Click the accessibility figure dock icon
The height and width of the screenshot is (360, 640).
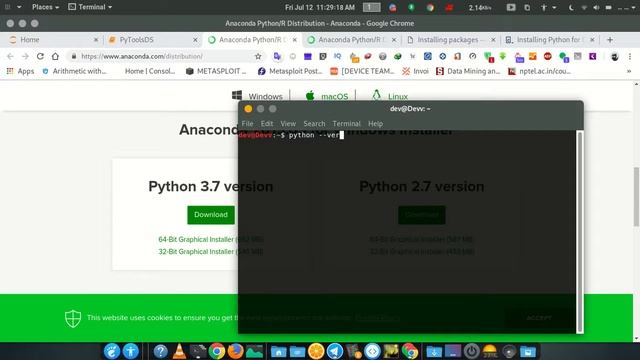pyautogui.click(x=131, y=351)
